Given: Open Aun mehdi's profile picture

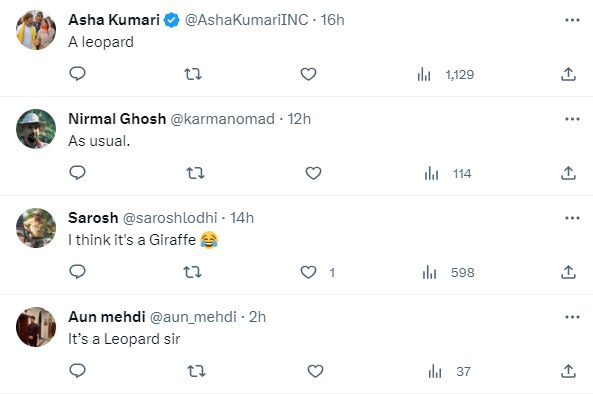Looking at the screenshot, I should click(36, 327).
